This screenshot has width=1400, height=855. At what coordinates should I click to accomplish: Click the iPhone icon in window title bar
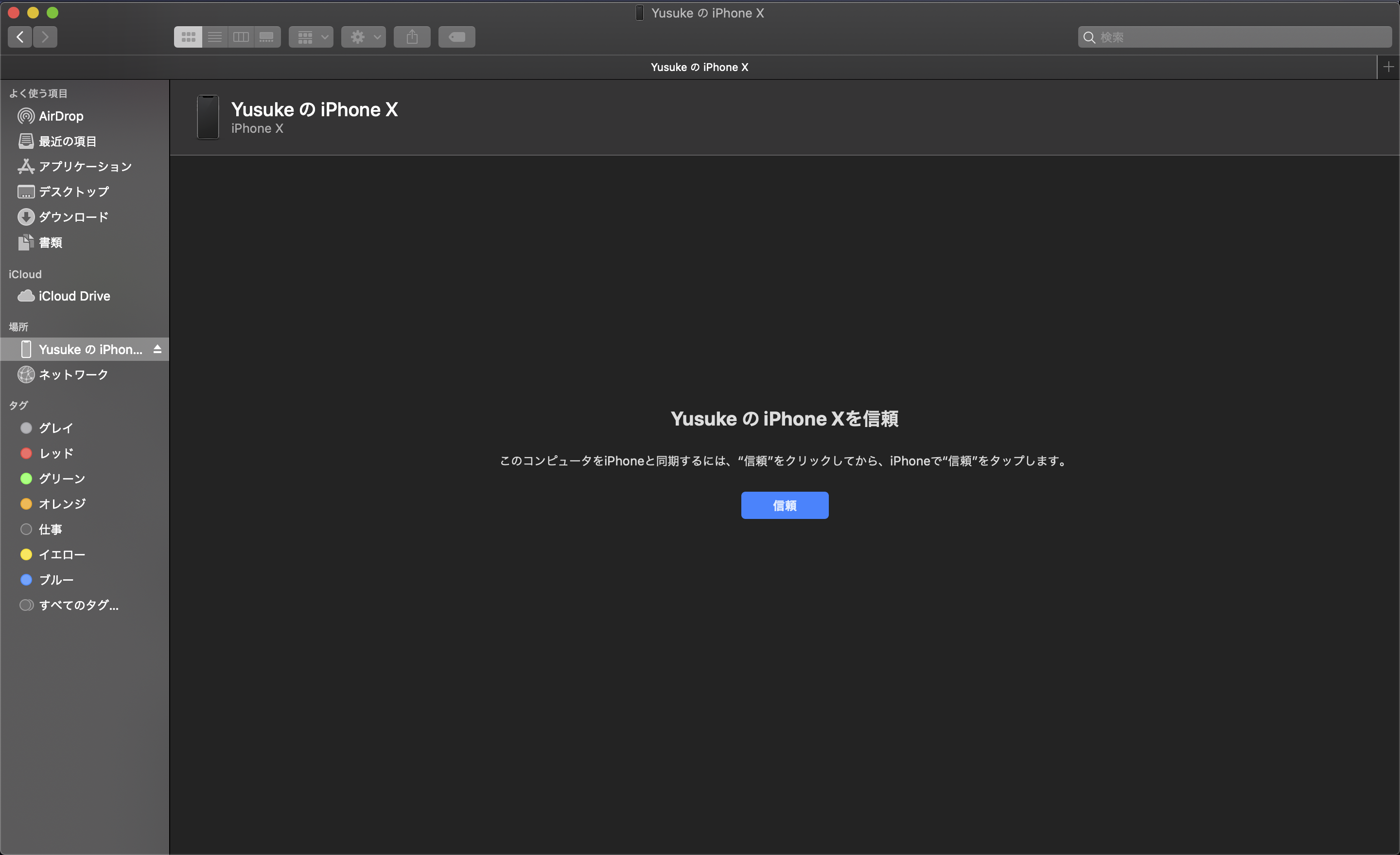(x=640, y=13)
